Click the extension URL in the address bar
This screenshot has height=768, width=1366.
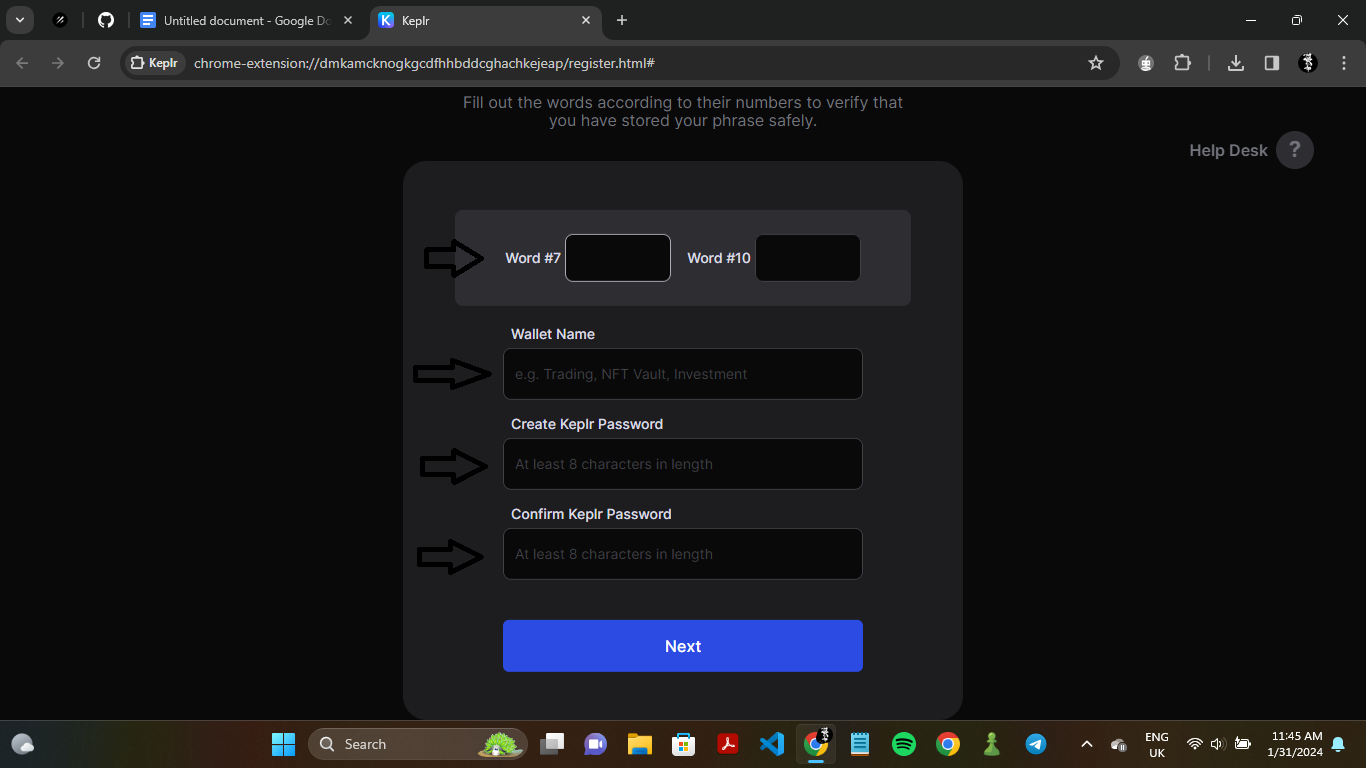coord(424,63)
